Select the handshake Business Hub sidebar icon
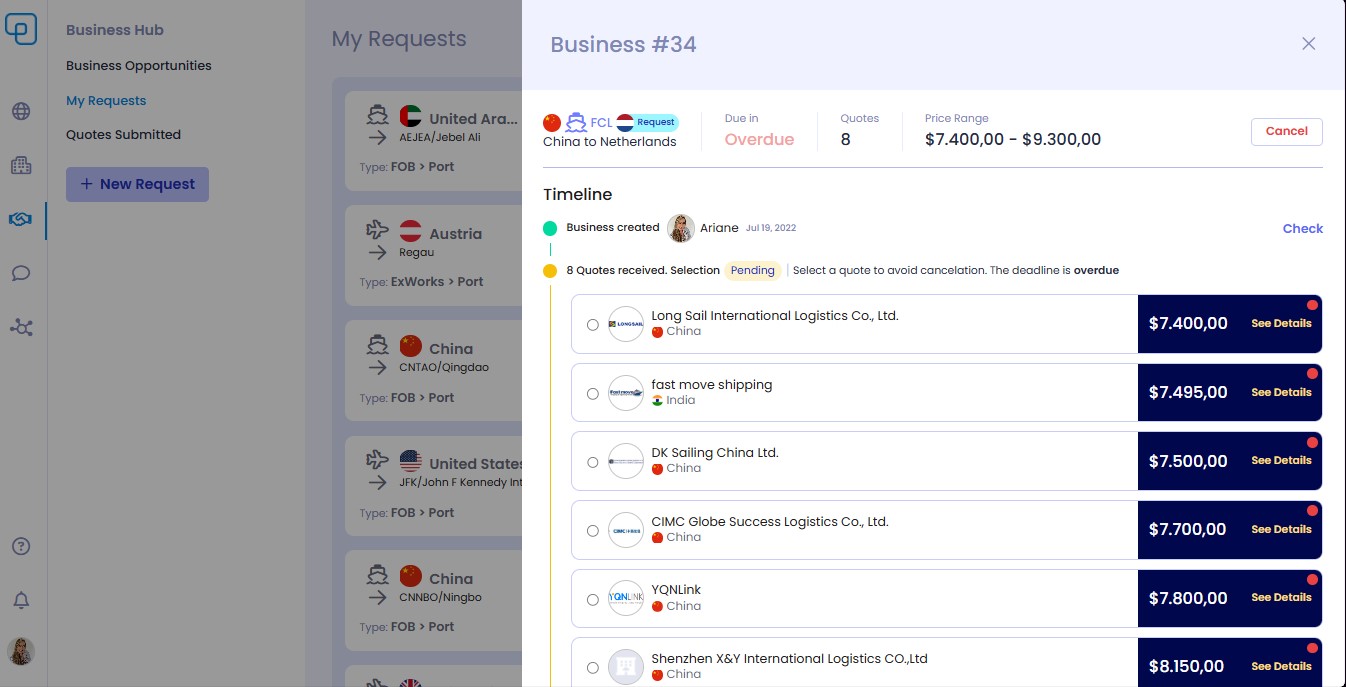 (21, 219)
